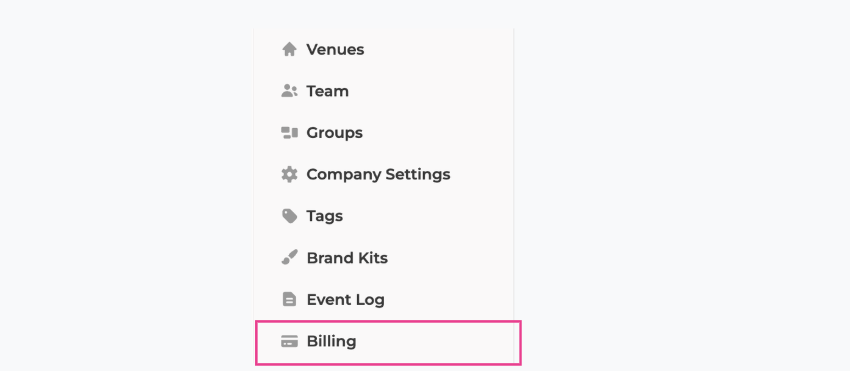Image resolution: width=850 pixels, height=371 pixels.
Task: Select the Team menu entry
Action: point(327,91)
